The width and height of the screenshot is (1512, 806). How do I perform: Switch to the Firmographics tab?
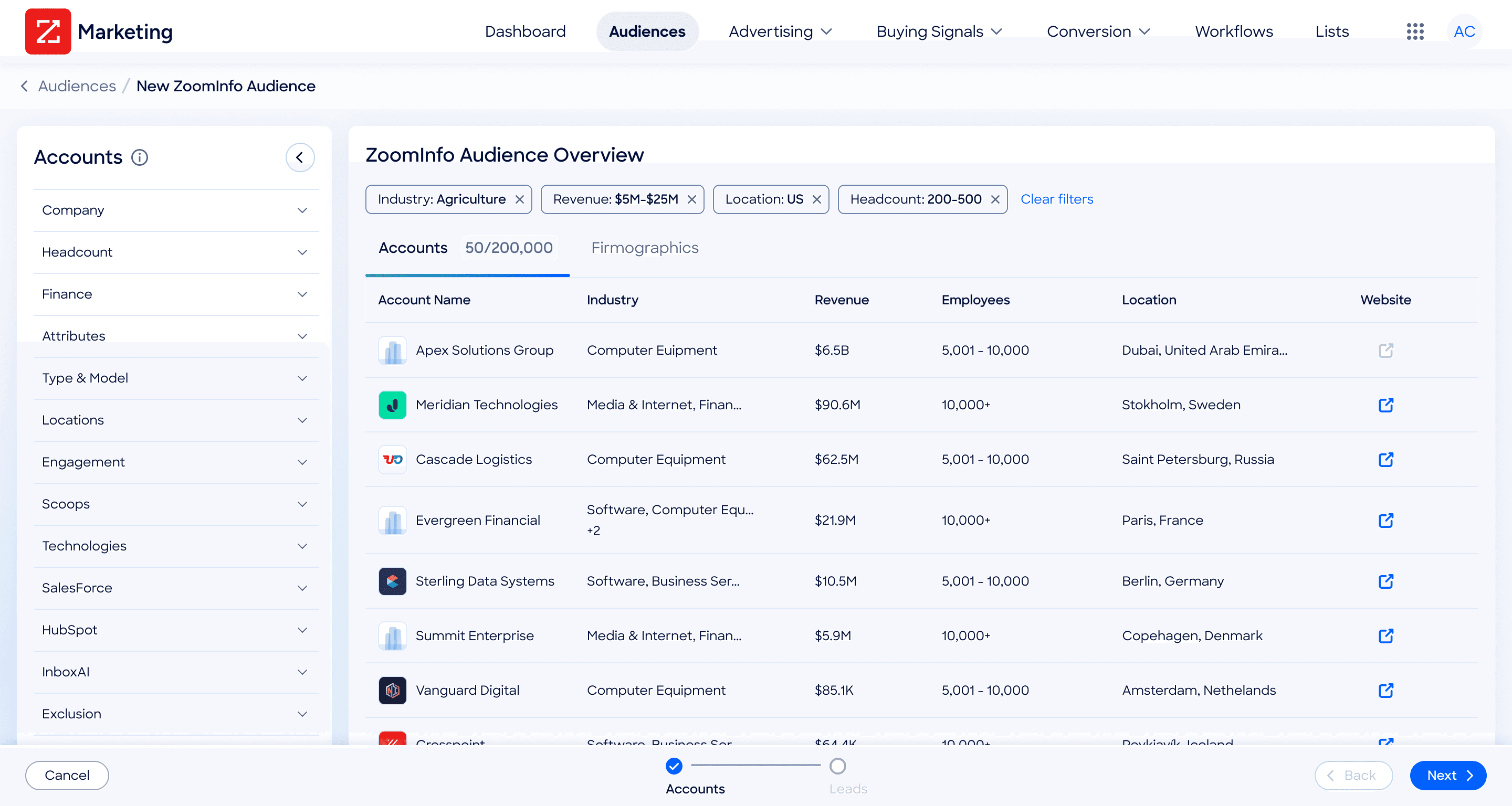645,248
